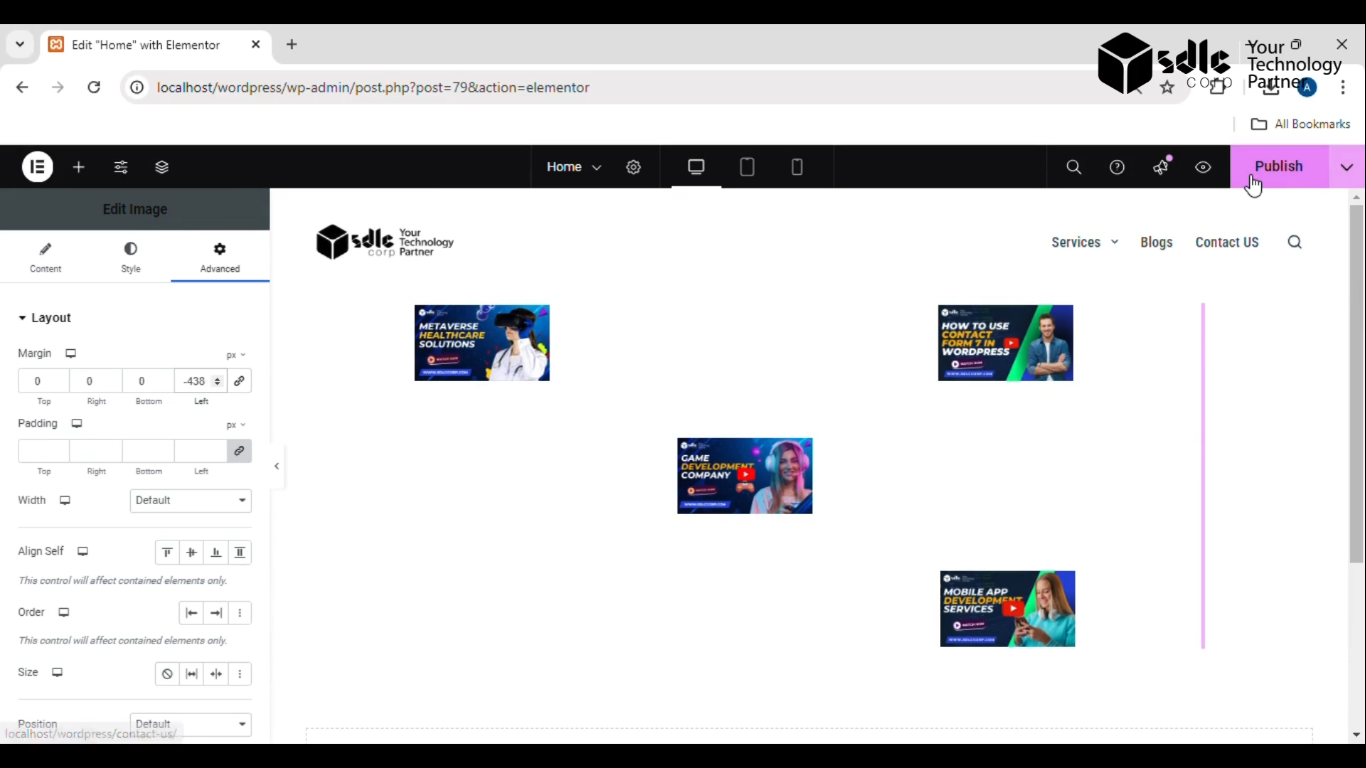1366x768 pixels.
Task: Set Align Self to Stretch
Action: pyautogui.click(x=239, y=552)
